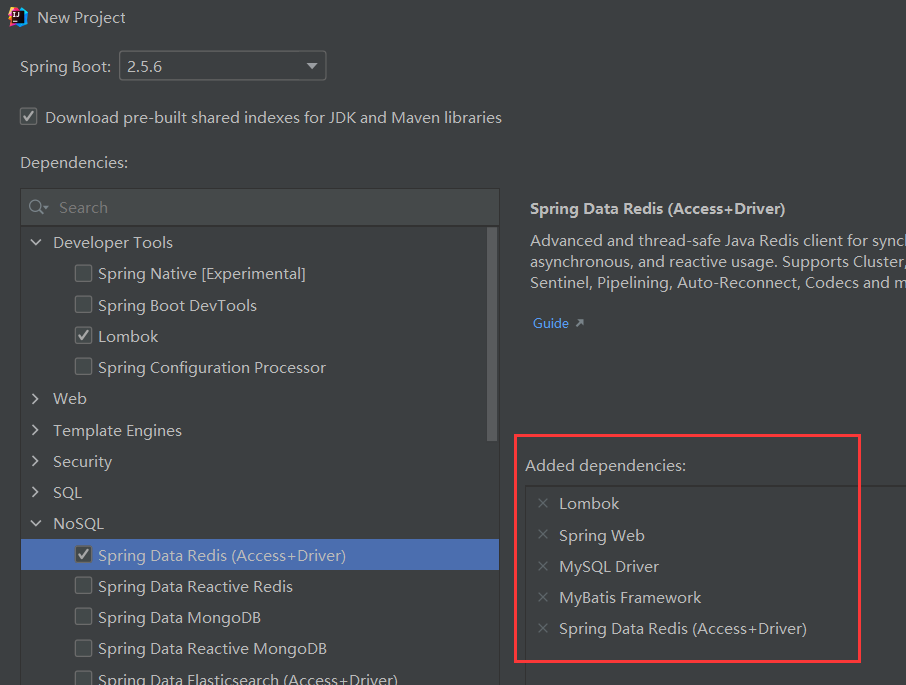This screenshot has height=685, width=906.
Task: Select the Template Engines tree label
Action: click(117, 430)
